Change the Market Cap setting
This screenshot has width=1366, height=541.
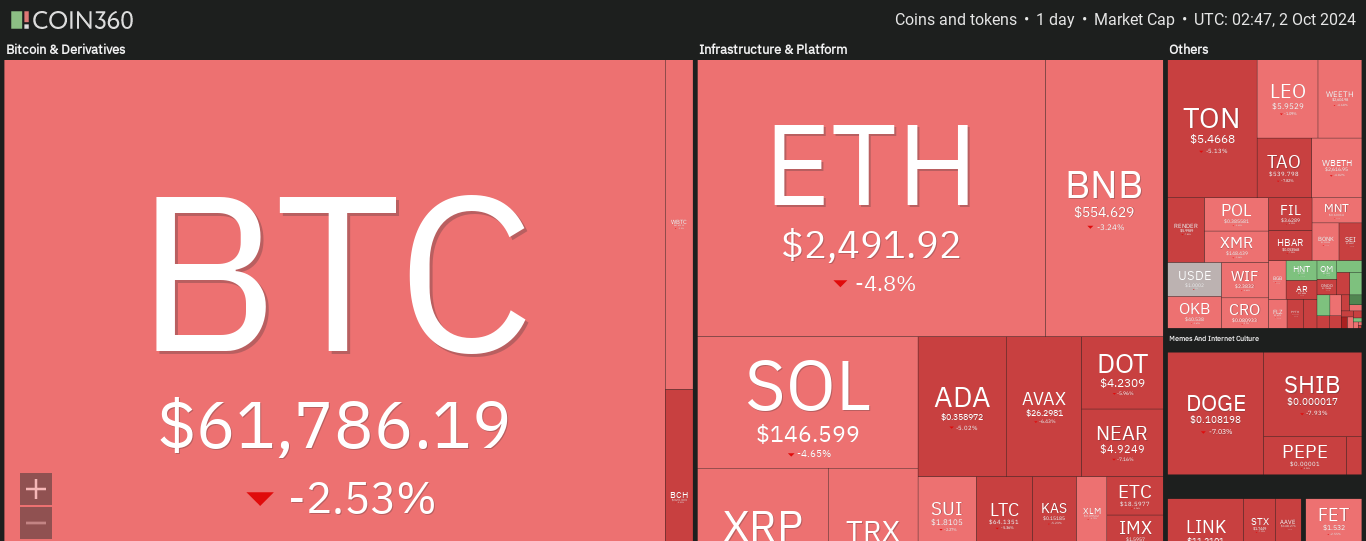1134,20
